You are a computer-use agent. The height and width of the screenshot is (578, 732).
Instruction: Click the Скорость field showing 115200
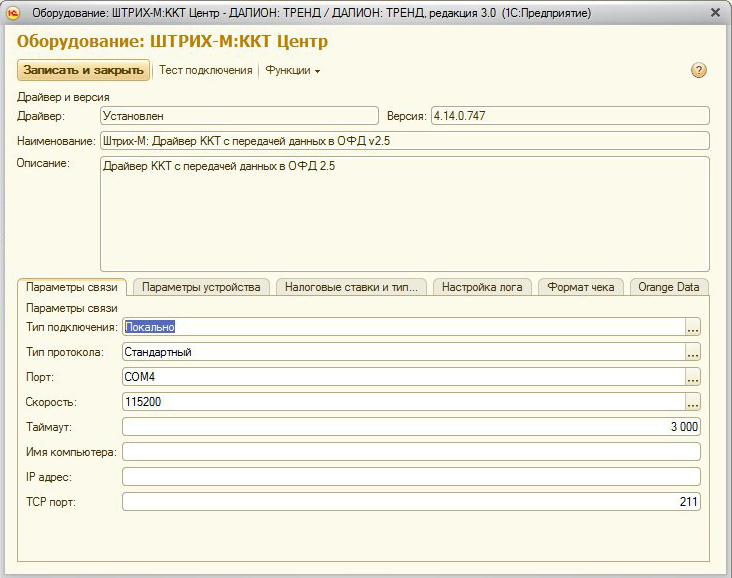pos(404,402)
